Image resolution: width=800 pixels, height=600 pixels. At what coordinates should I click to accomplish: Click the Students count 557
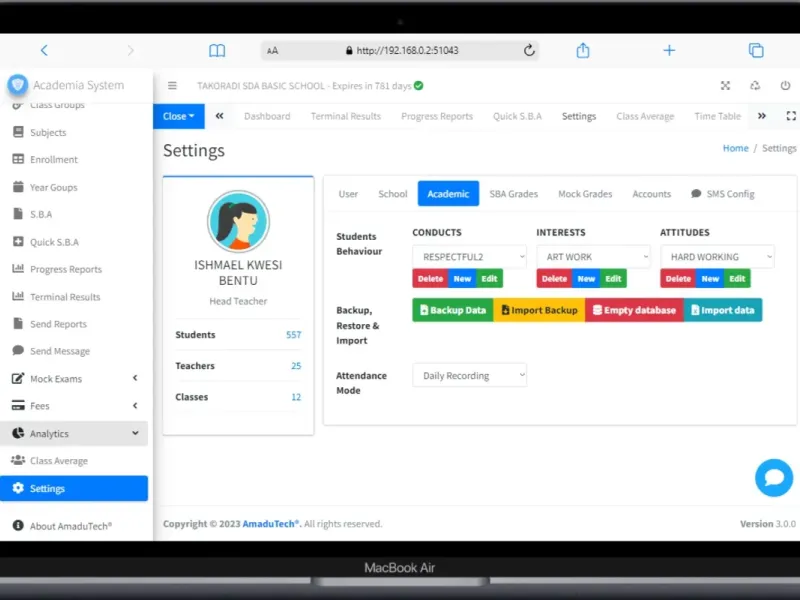coord(293,335)
